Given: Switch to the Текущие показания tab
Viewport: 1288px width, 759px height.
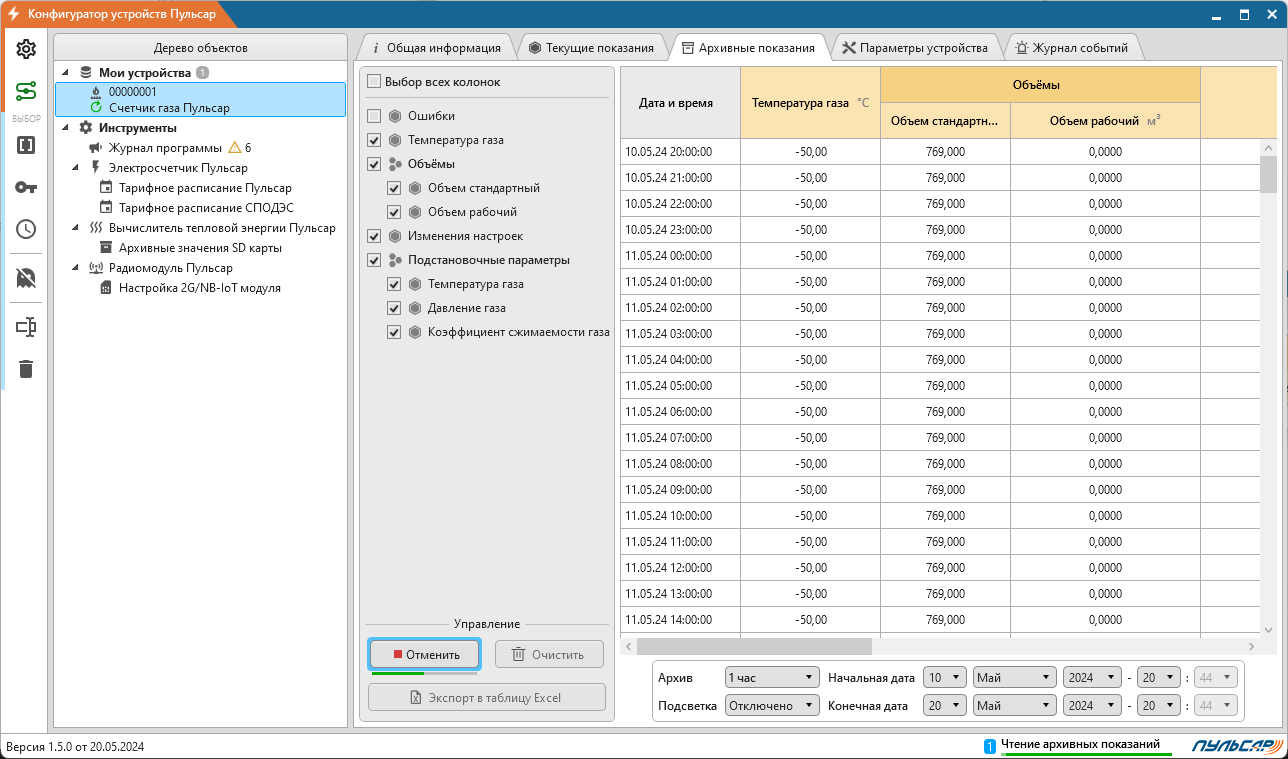Looking at the screenshot, I should [x=592, y=47].
